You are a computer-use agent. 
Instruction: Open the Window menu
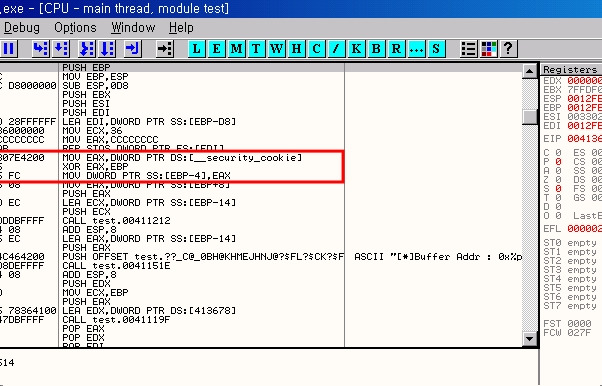point(133,28)
